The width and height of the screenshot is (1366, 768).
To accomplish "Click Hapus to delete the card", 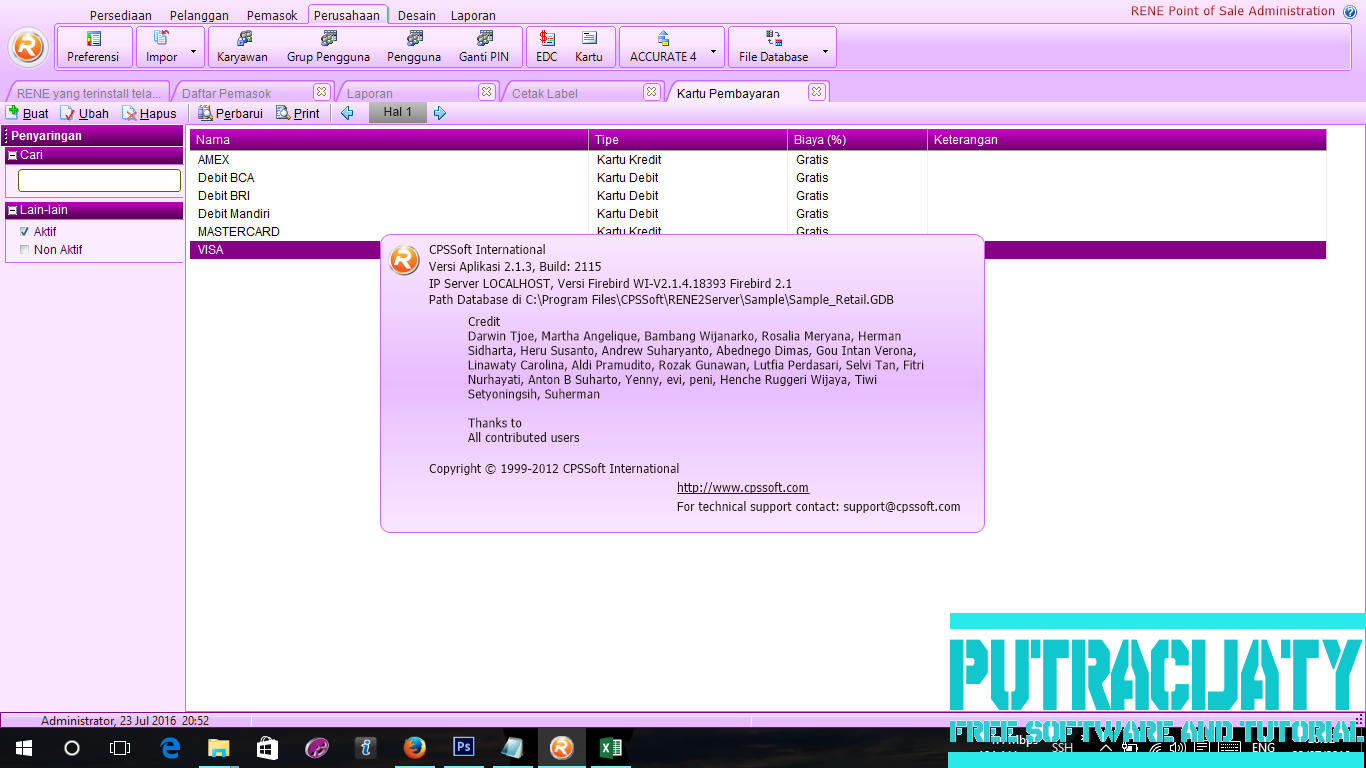I will pos(149,113).
